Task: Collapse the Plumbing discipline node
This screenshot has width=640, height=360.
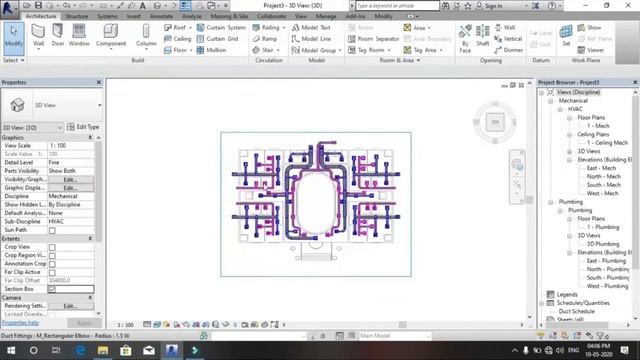Action: (x=551, y=202)
